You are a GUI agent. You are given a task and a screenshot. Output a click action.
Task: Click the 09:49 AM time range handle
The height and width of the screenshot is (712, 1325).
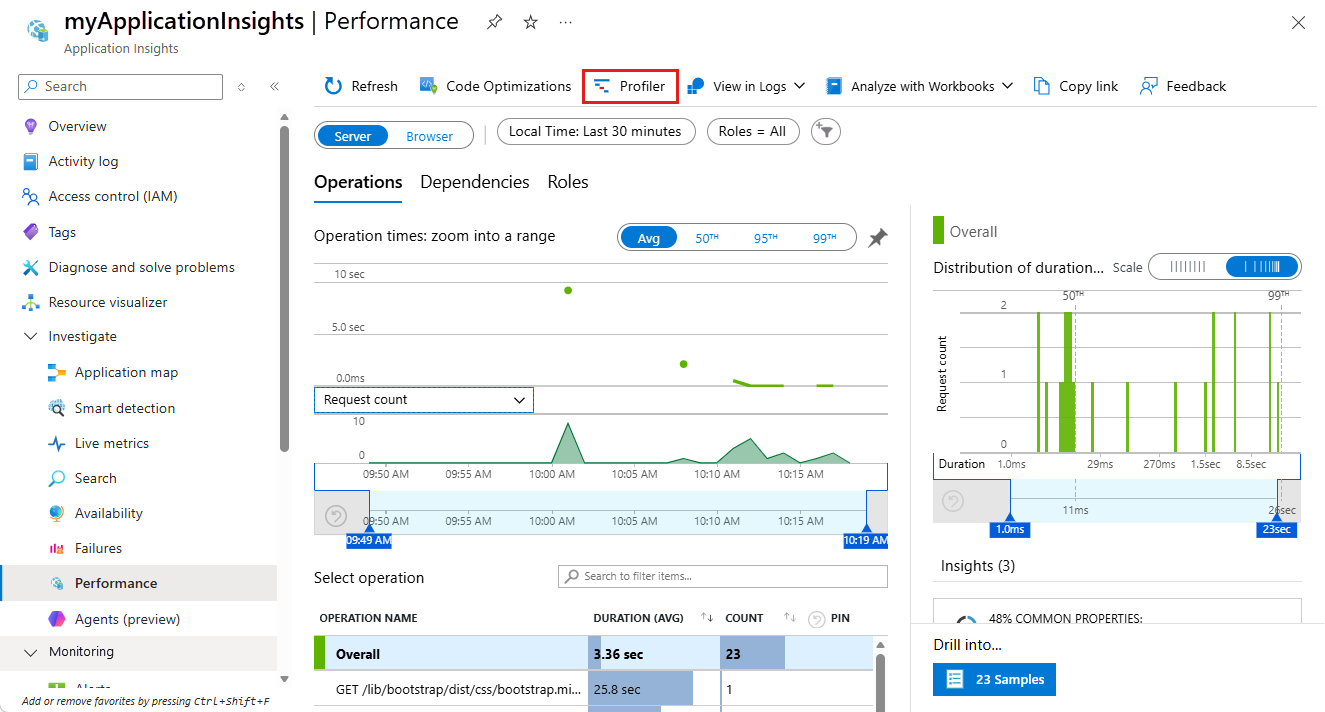[368, 540]
